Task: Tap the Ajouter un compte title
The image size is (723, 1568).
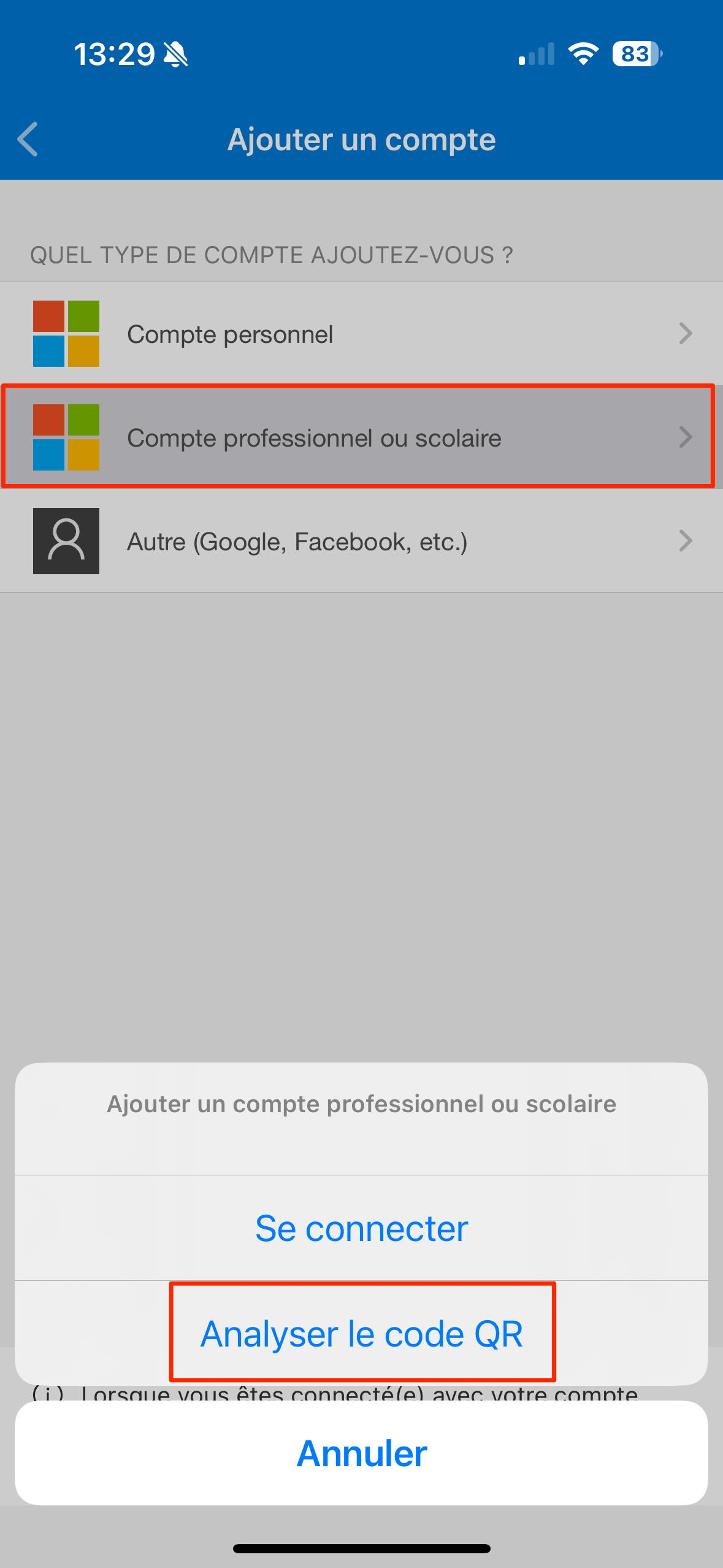Action: 362,140
